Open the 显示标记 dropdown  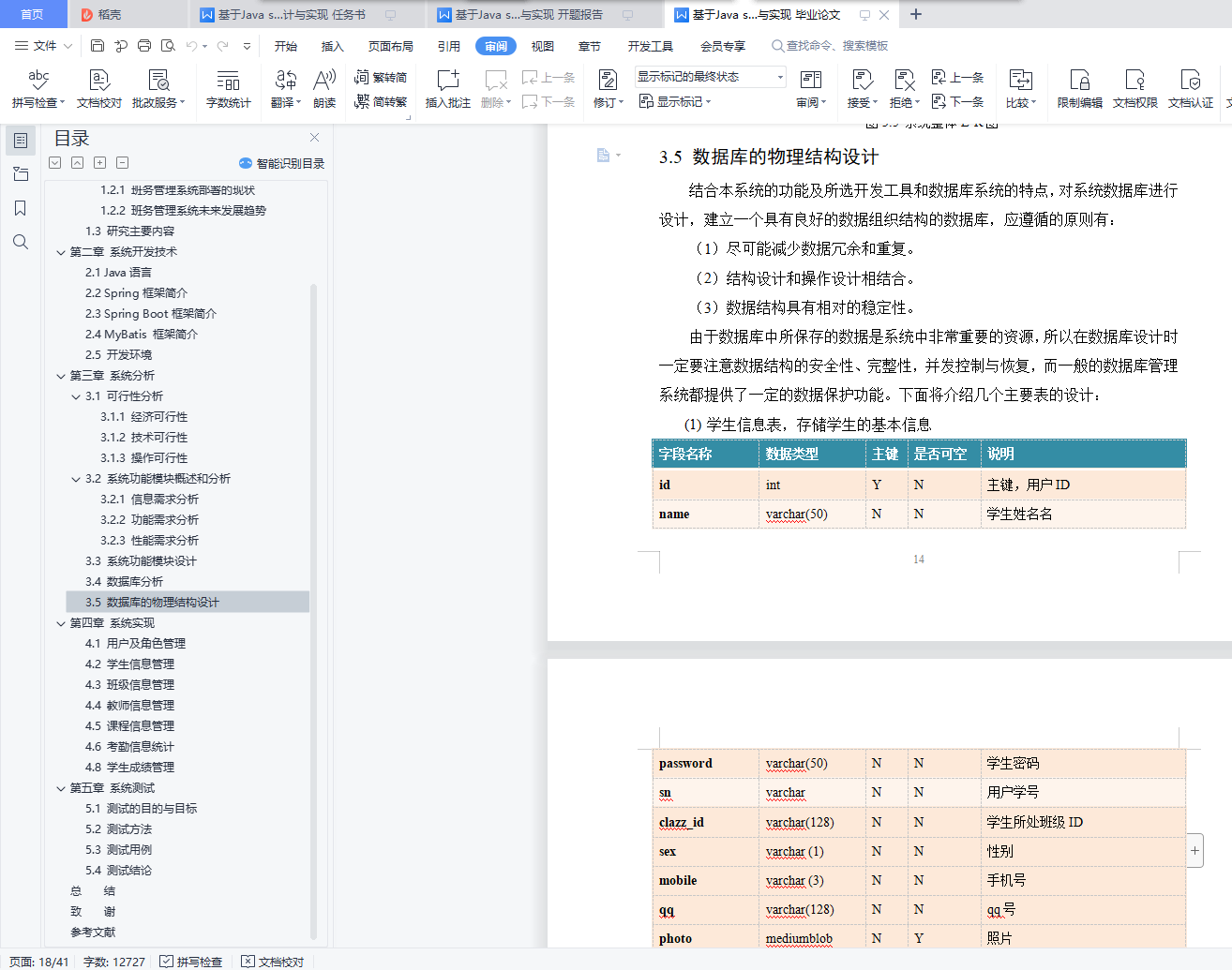(x=675, y=101)
